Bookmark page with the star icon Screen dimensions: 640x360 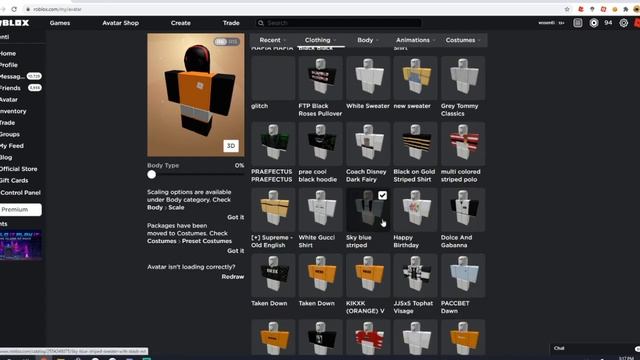(567, 9)
